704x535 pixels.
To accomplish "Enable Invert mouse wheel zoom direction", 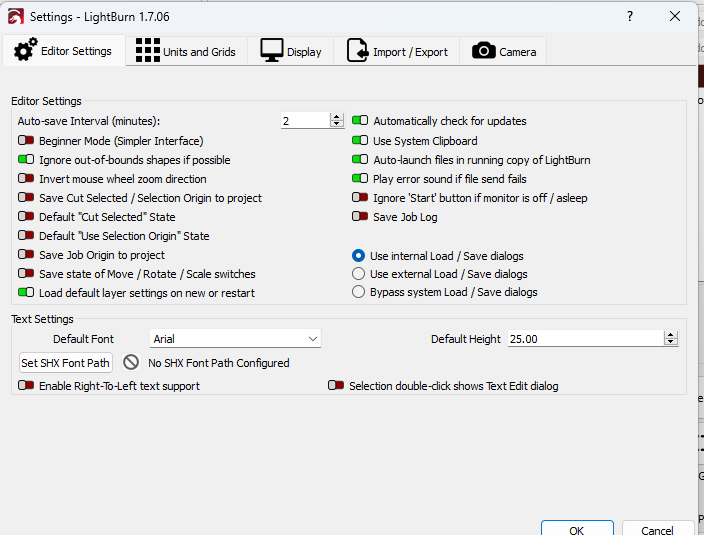I will 26,178.
